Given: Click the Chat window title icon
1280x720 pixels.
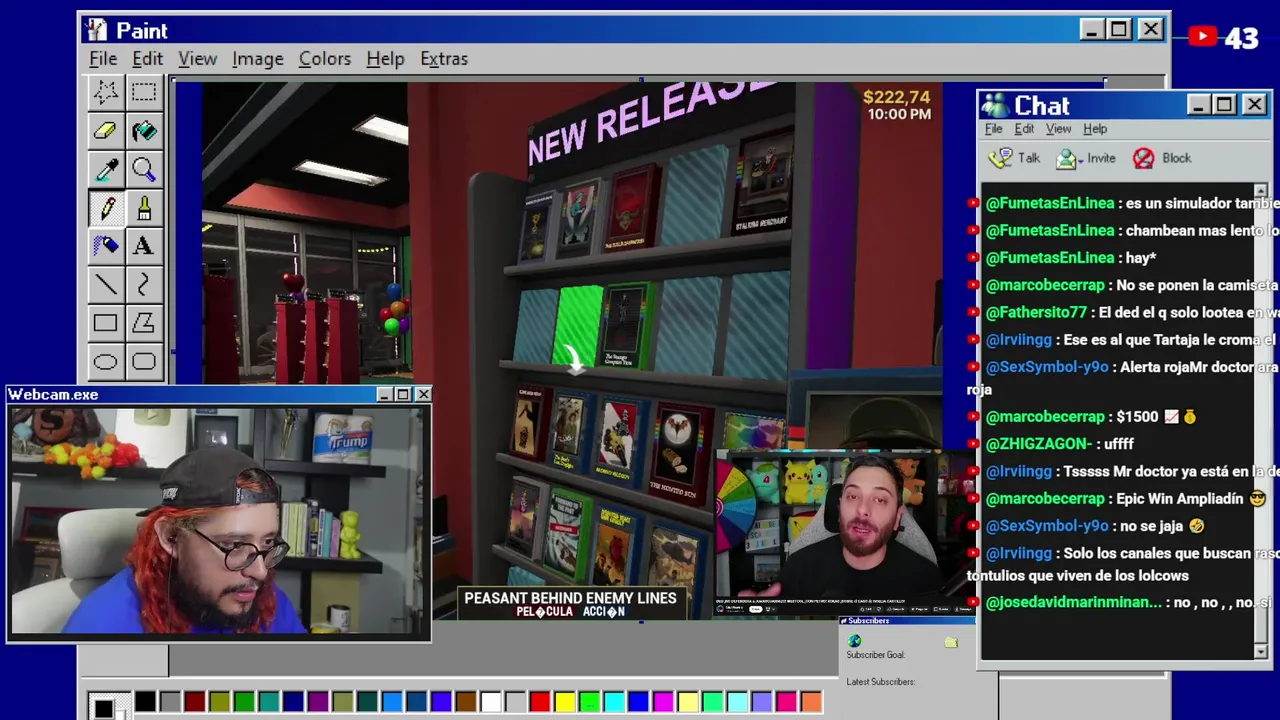Looking at the screenshot, I should click(995, 105).
